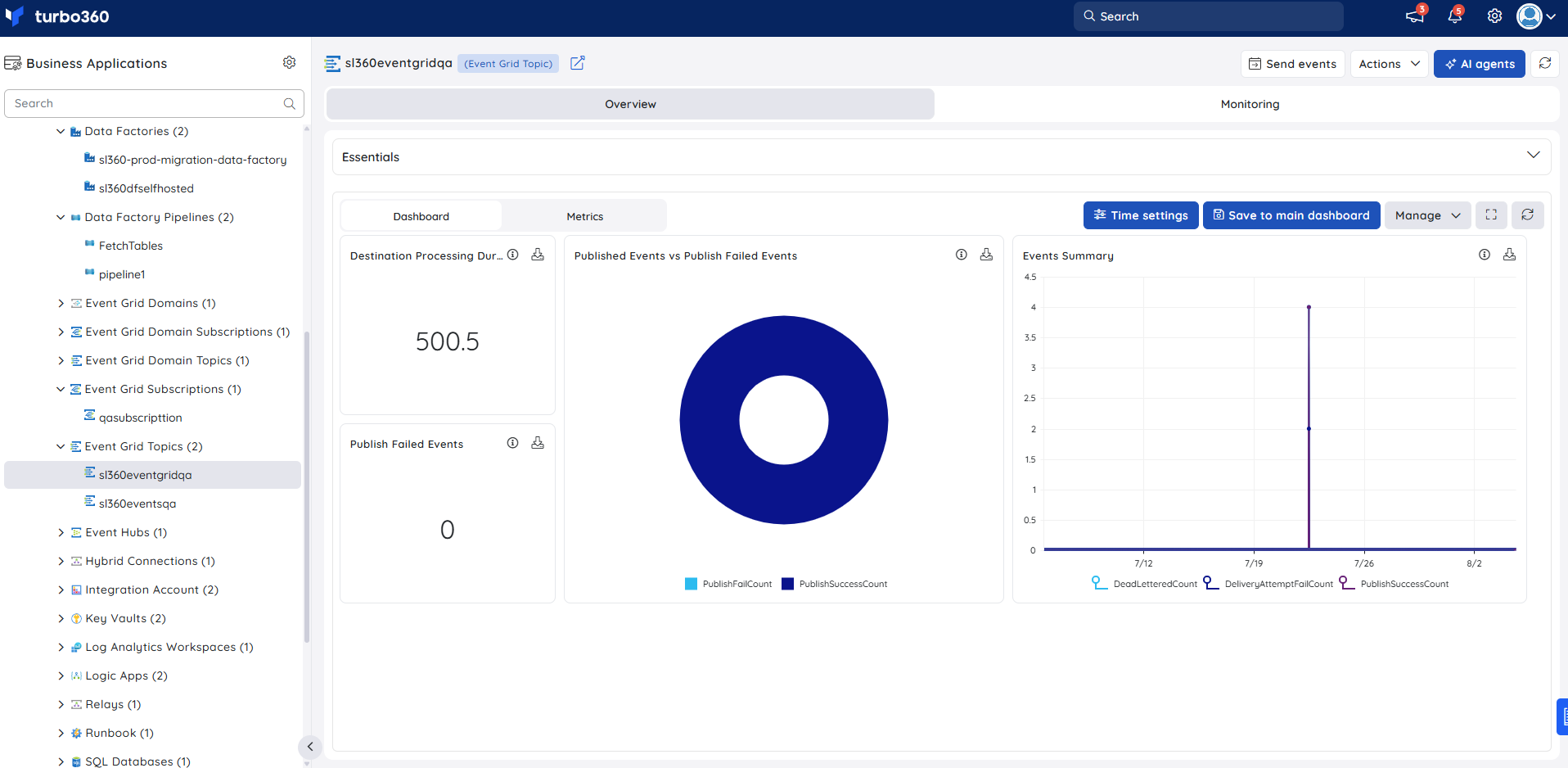Click the Business Applications header icon

pos(12,63)
